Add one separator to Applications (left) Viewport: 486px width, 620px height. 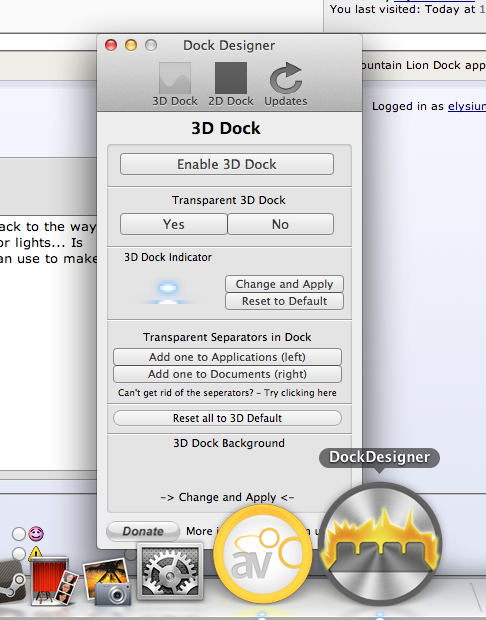click(x=227, y=357)
